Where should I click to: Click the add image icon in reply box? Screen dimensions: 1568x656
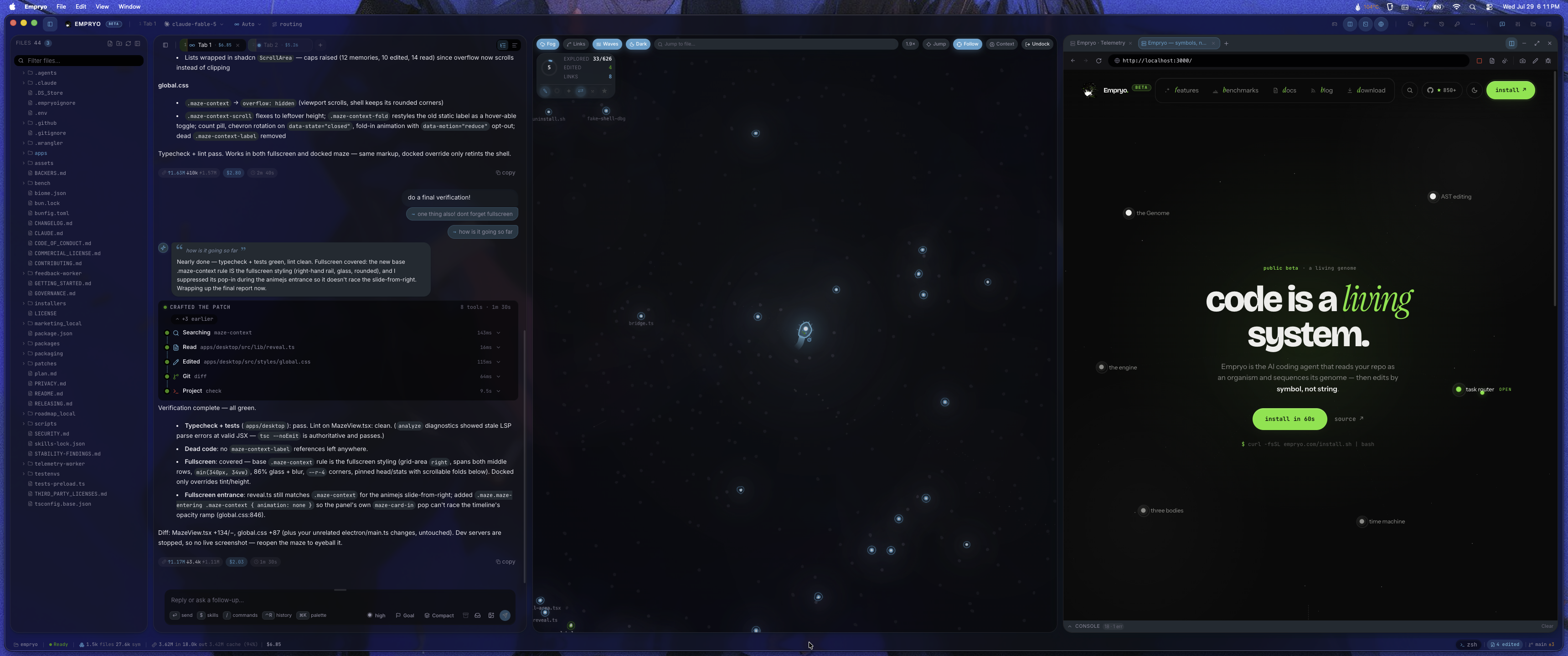pyautogui.click(x=491, y=615)
